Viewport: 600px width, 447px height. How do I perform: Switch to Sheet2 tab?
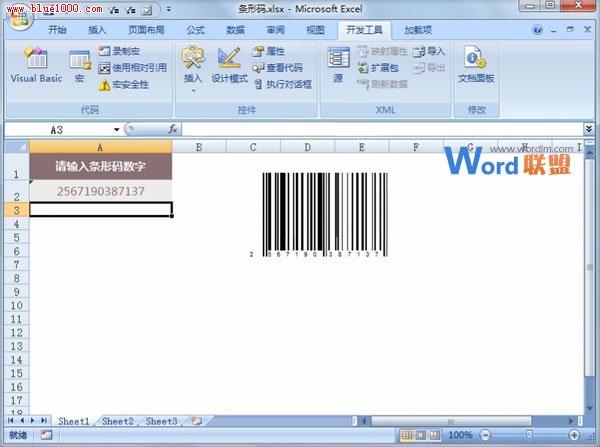pos(118,421)
